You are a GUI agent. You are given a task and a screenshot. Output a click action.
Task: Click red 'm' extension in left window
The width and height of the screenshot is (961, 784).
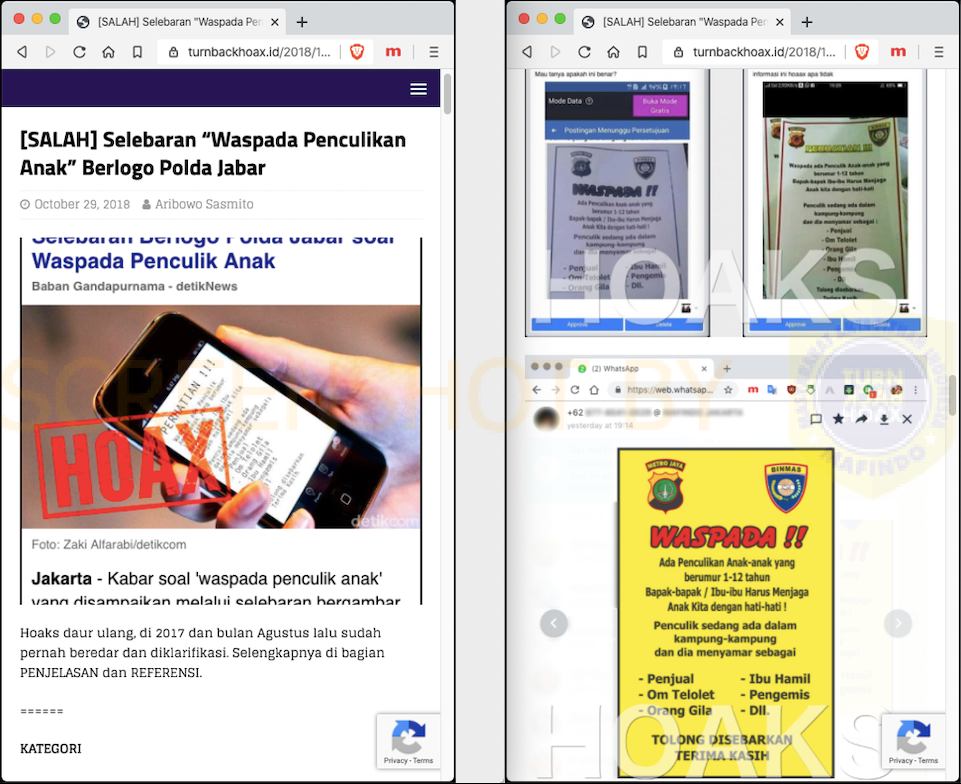coord(393,52)
